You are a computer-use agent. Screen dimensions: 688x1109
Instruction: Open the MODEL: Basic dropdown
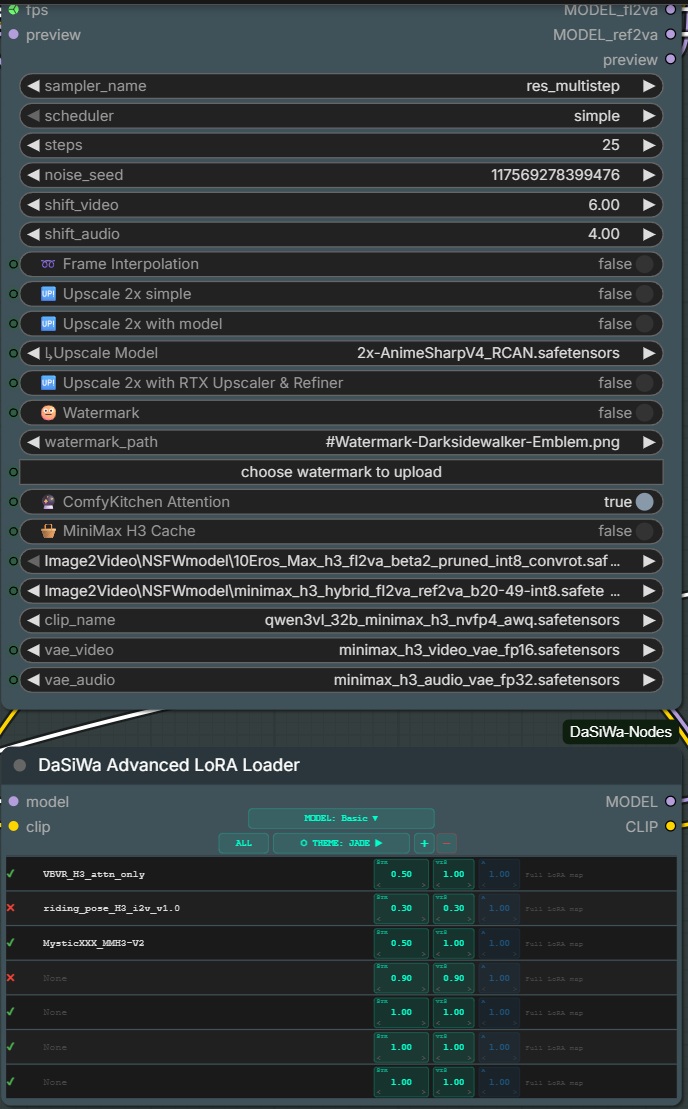pos(341,818)
